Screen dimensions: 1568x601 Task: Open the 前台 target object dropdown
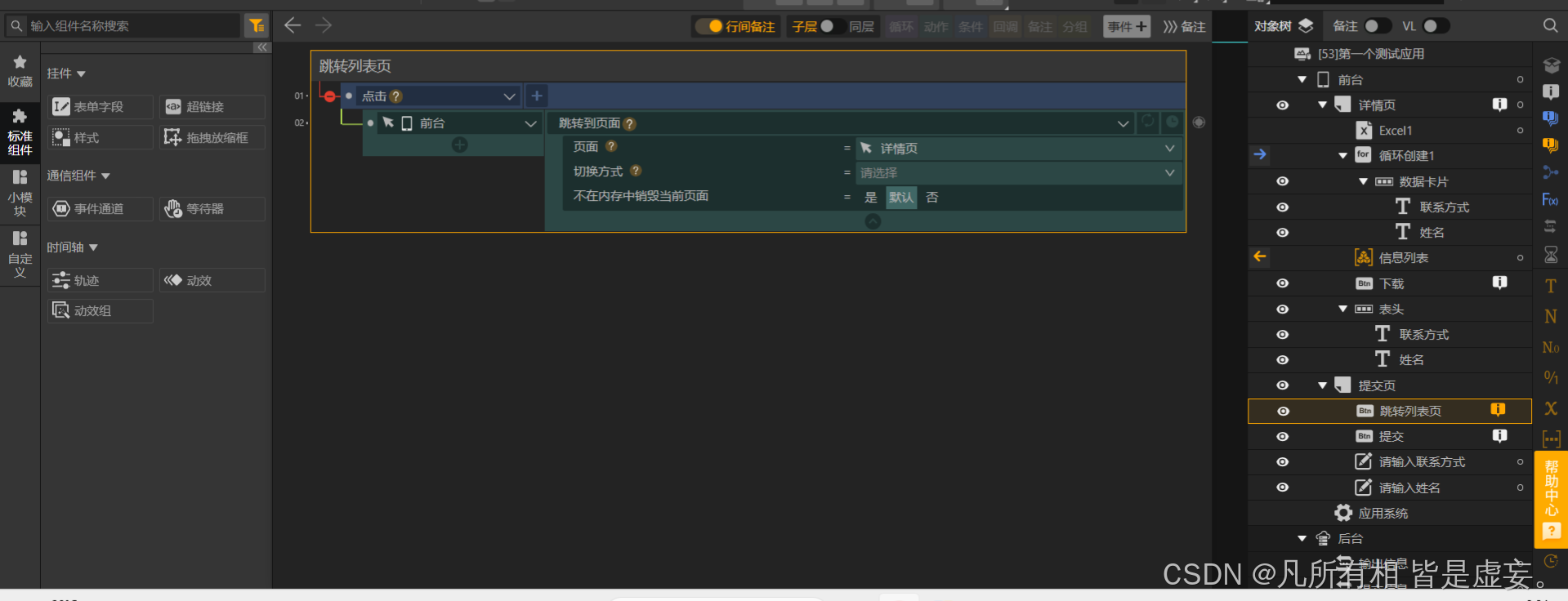point(530,123)
